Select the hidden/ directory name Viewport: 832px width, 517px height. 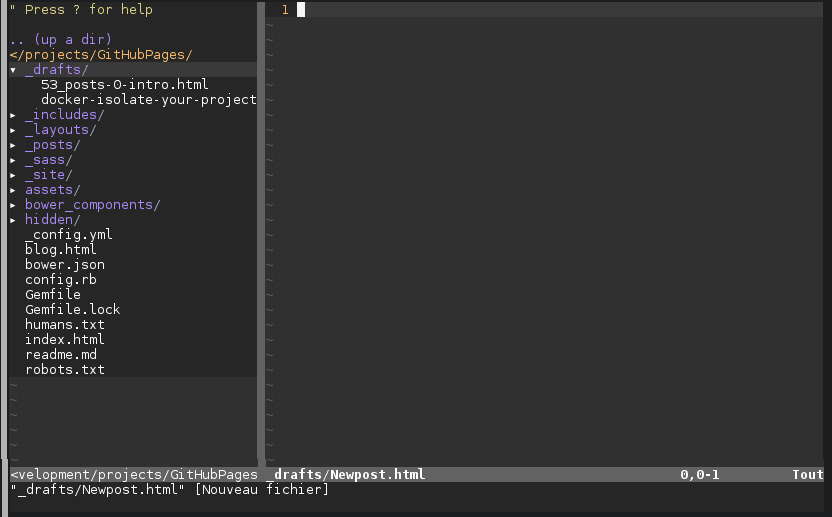tap(53, 219)
